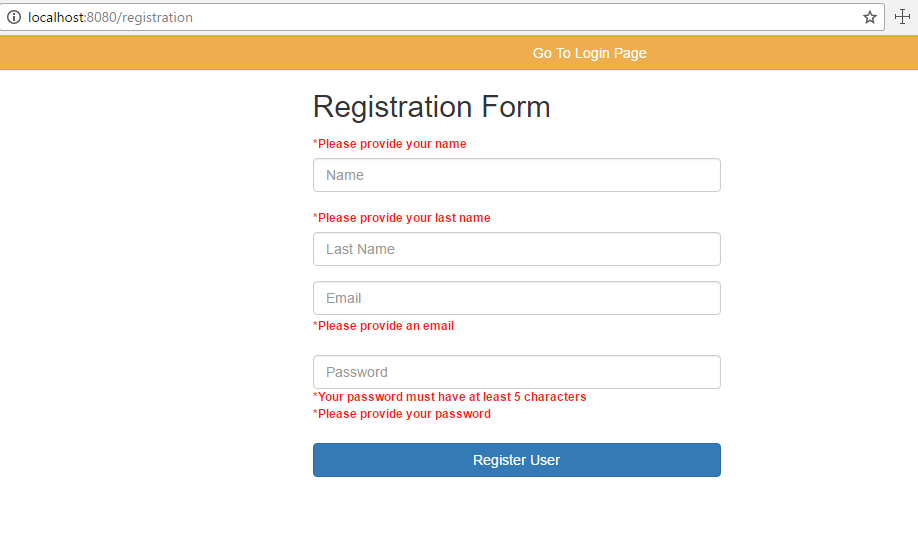Click an empty spot on the orange navigation bar
This screenshot has width=918, height=538.
click(234, 53)
